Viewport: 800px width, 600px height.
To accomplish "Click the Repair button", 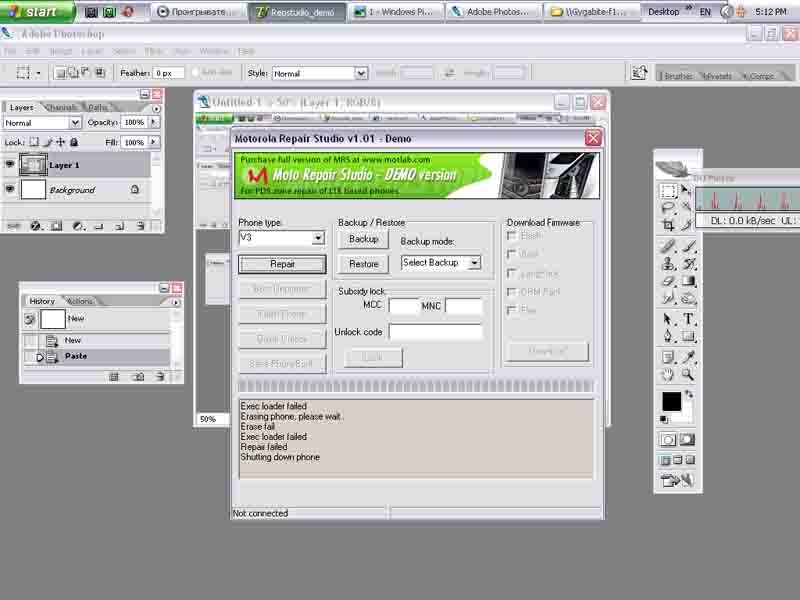I will tap(282, 264).
